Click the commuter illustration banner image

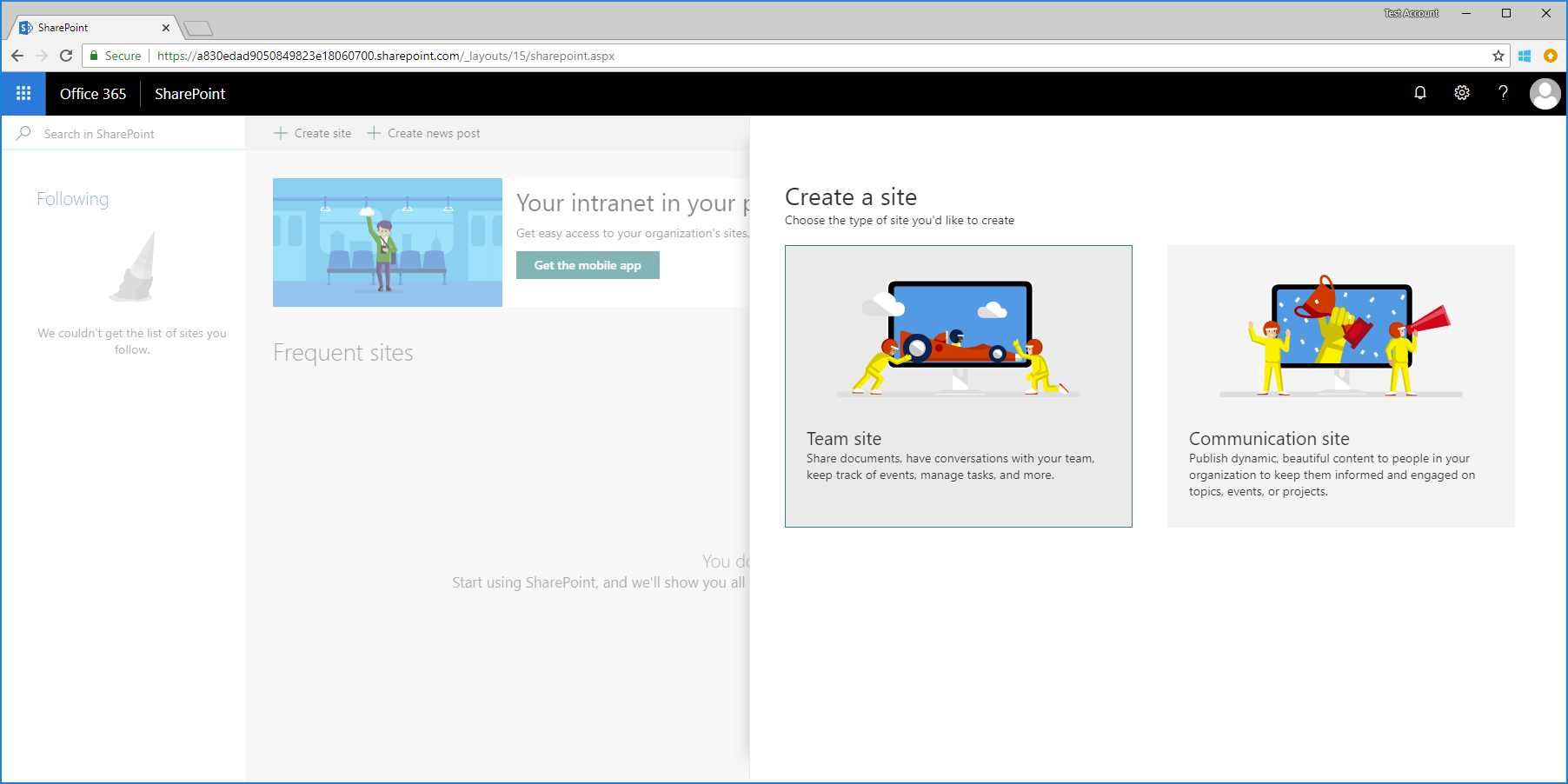[388, 243]
